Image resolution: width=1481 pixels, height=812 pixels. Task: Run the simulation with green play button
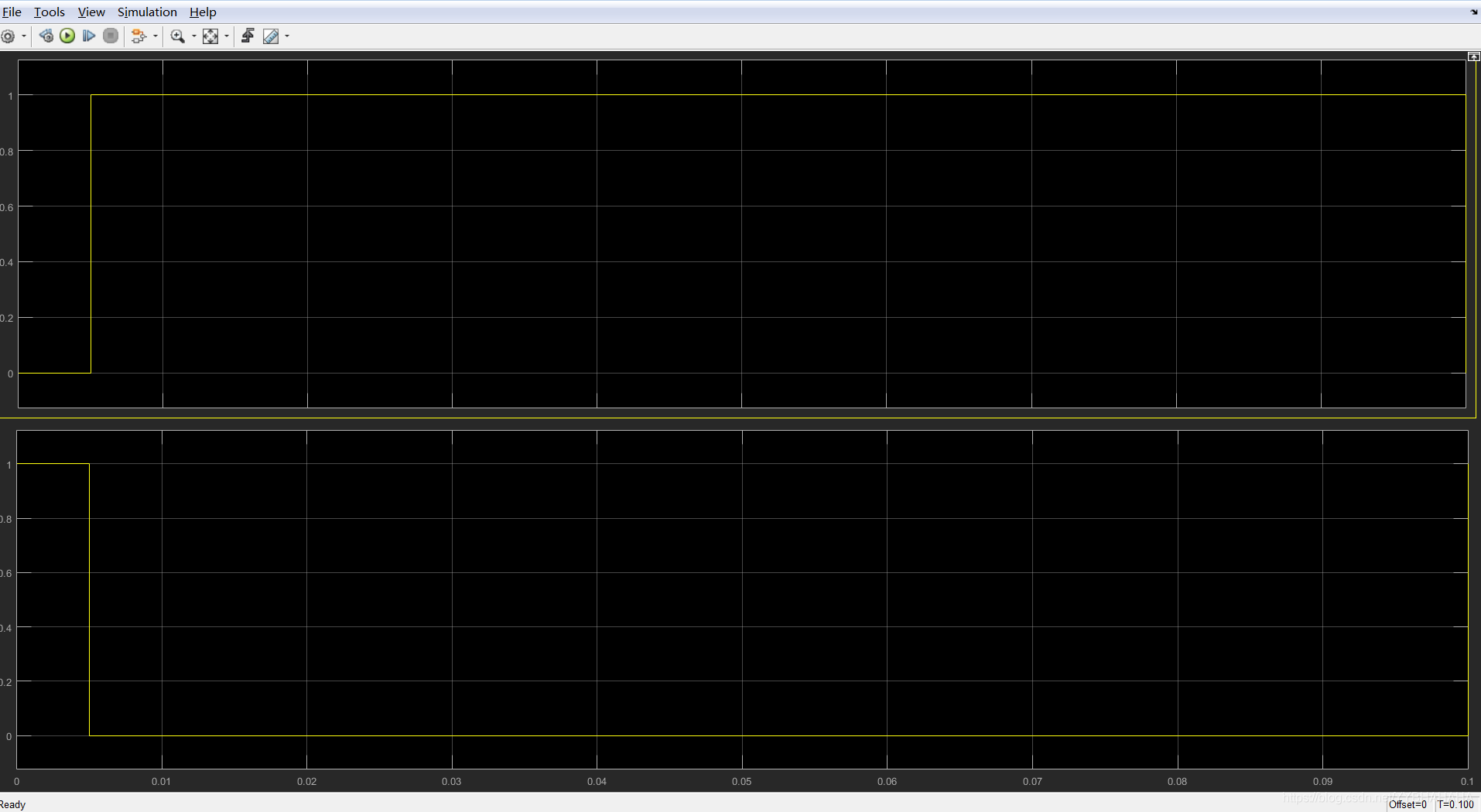(67, 36)
